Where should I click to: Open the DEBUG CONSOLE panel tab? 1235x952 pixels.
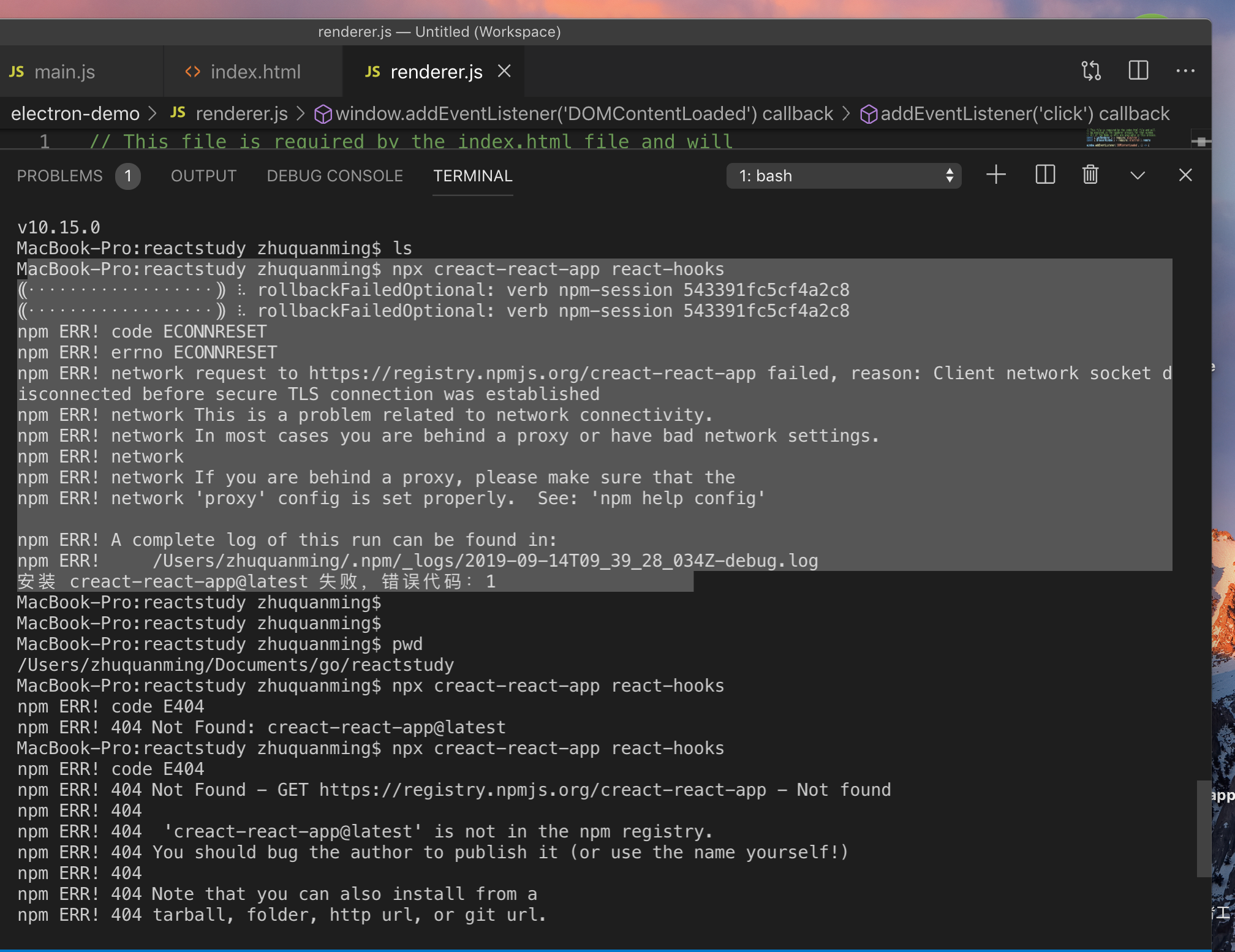click(x=334, y=176)
